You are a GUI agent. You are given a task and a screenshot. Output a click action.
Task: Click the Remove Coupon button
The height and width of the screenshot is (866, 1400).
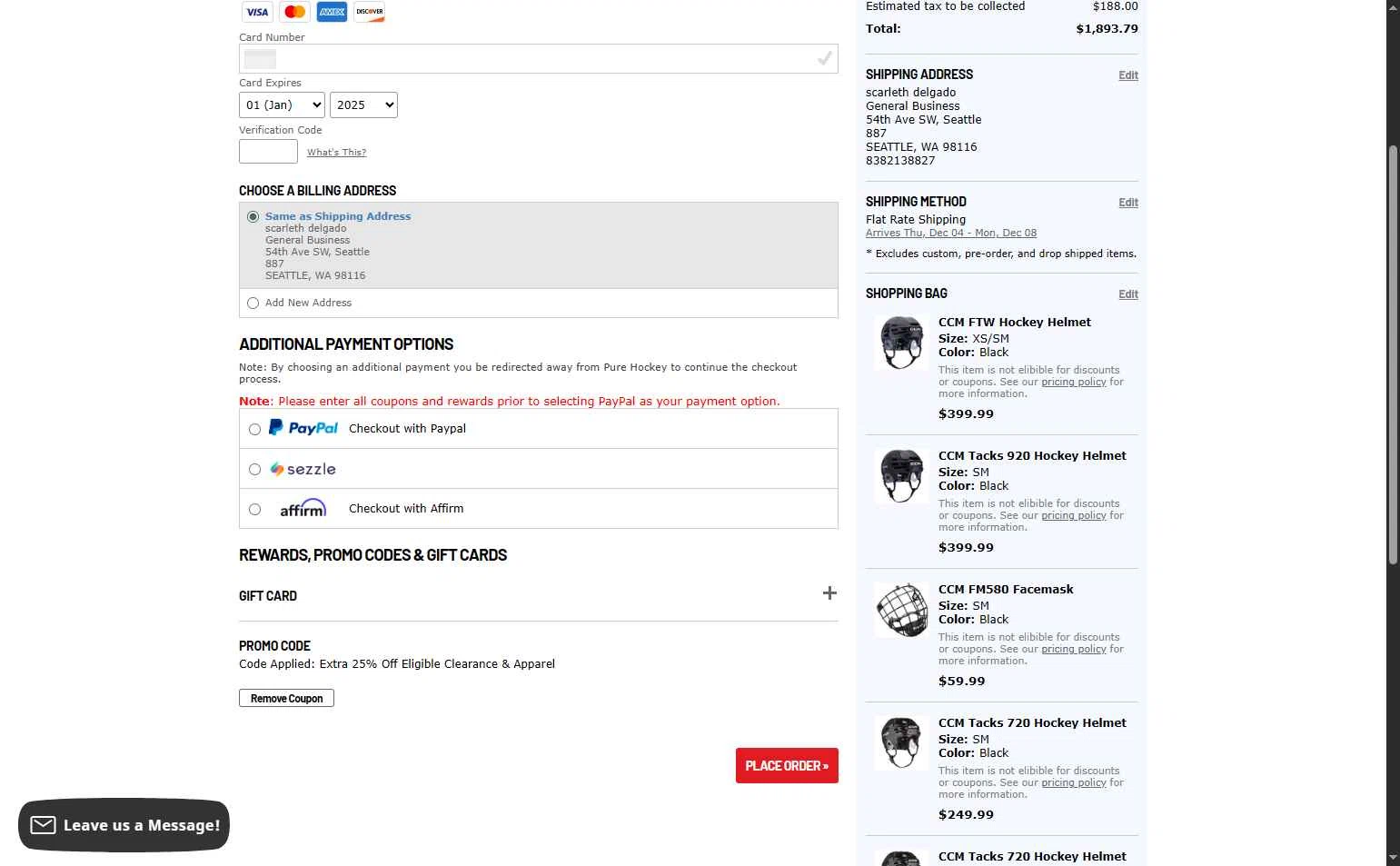[286, 698]
